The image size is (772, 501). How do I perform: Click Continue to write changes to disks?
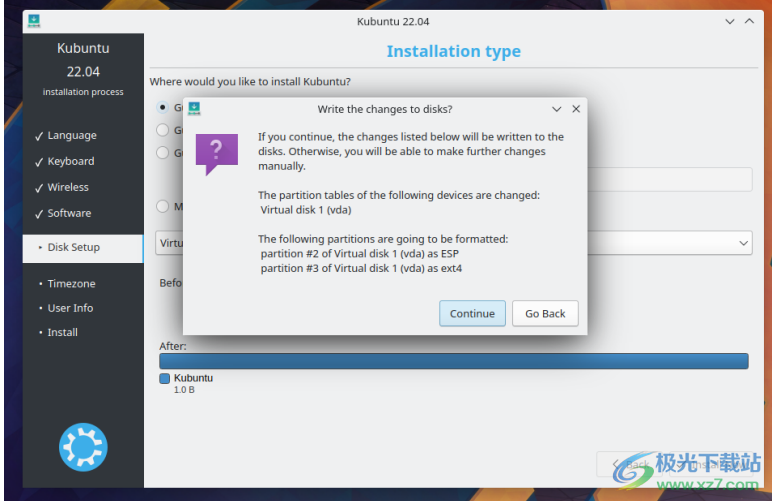point(472,313)
